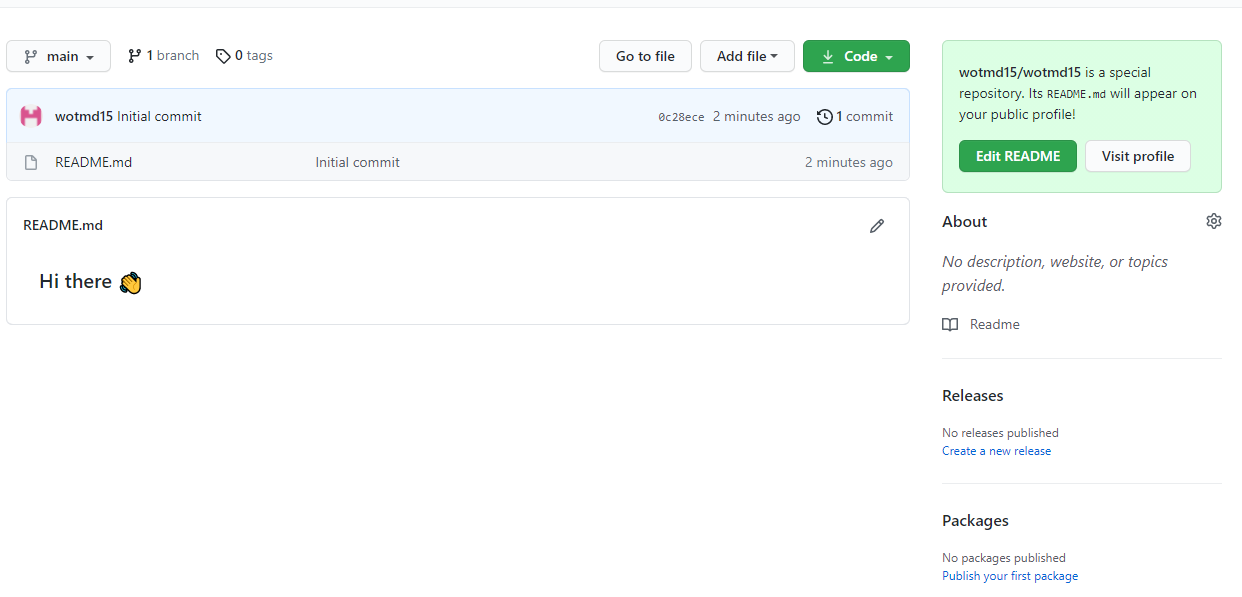1242x597 pixels.
Task: Open the Go to file search
Action: pos(645,56)
